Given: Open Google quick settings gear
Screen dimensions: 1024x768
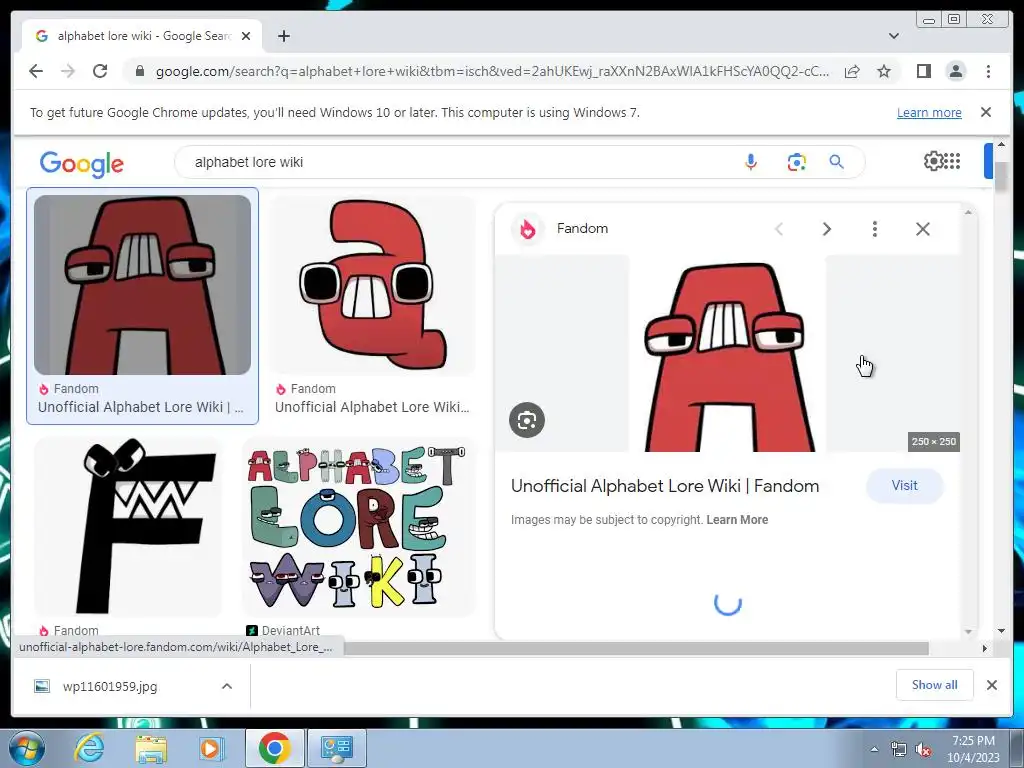Looking at the screenshot, I should [933, 161].
